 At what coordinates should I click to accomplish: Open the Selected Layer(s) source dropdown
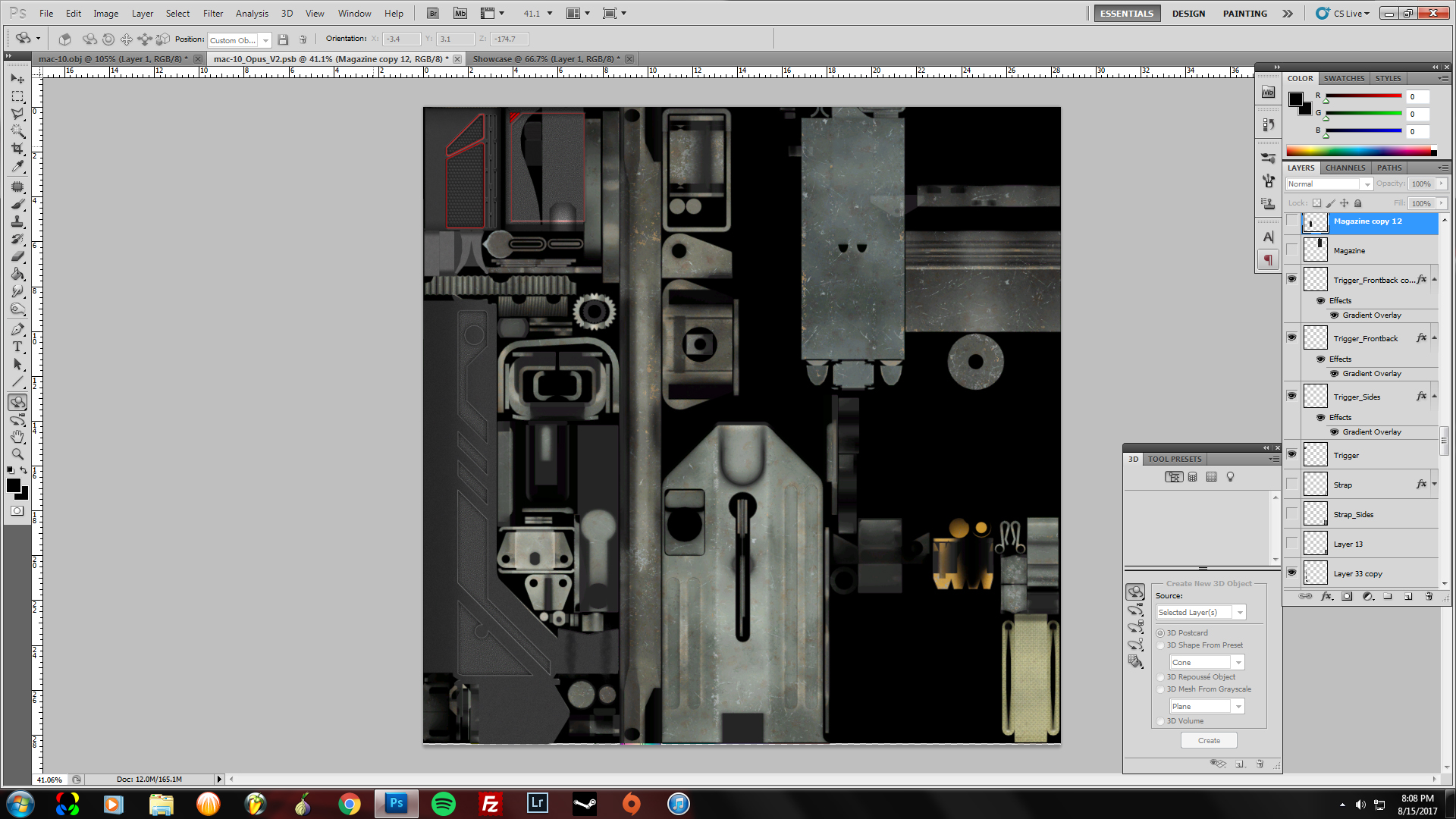1200,613
